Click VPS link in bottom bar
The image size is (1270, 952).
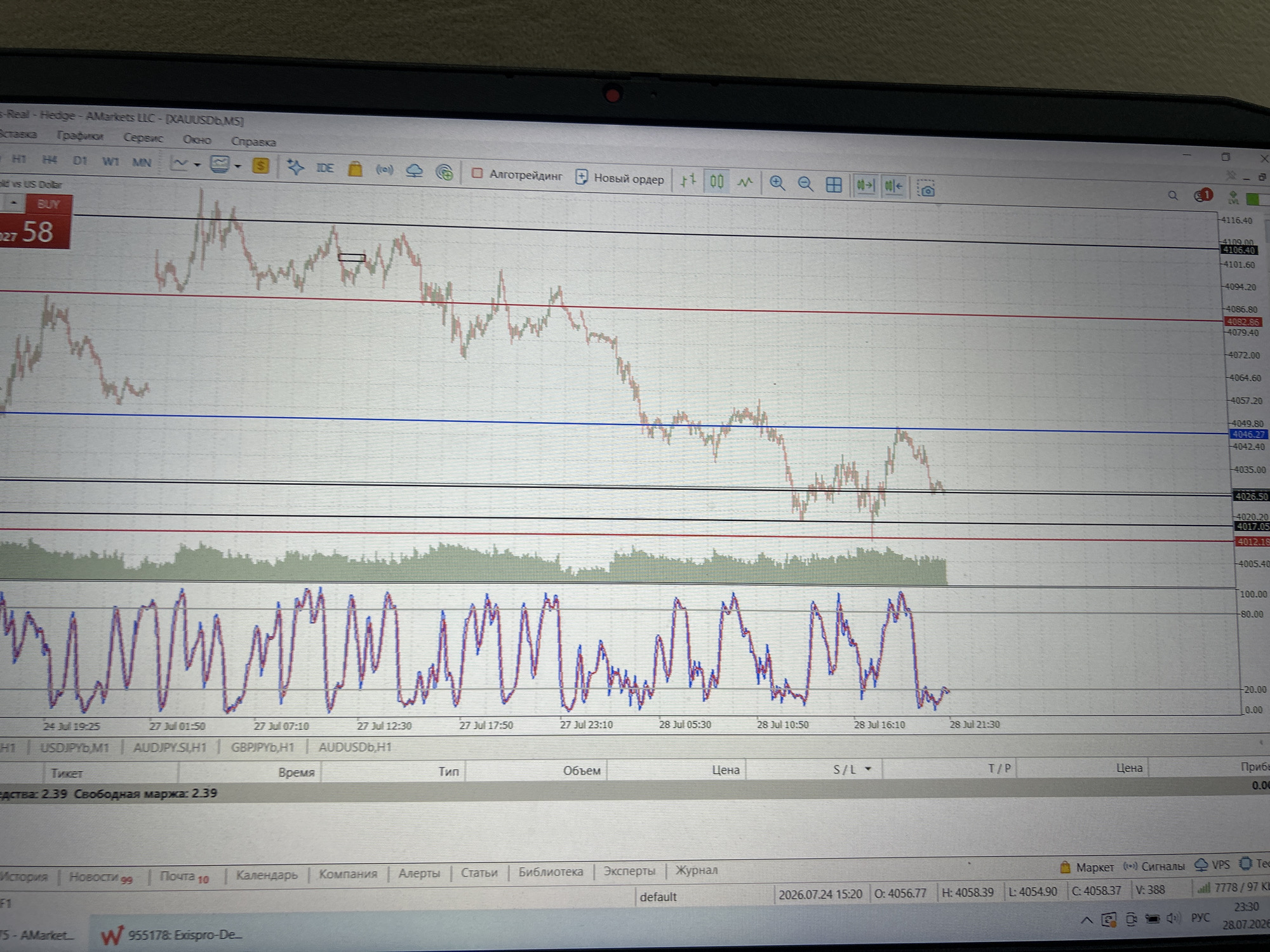pyautogui.click(x=1212, y=865)
